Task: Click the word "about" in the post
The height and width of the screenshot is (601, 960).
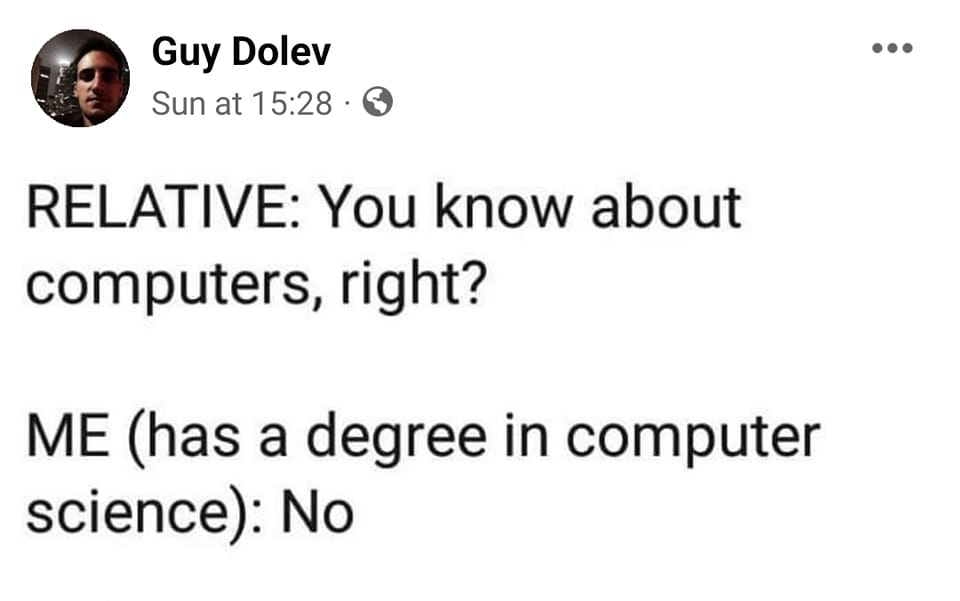Action: pos(666,207)
